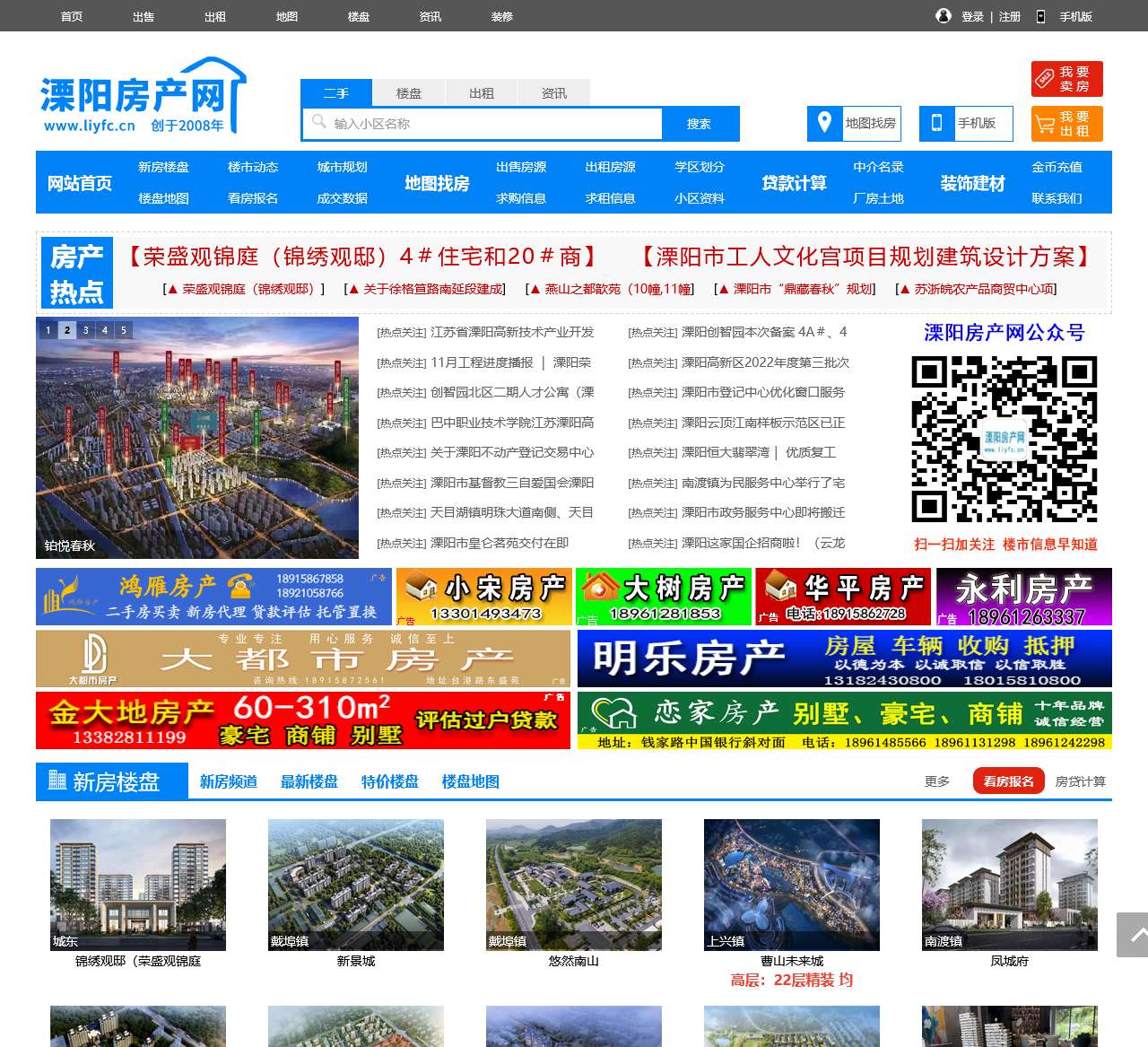Click the 大都市房产 ad banner
1148x1047 pixels.
(303, 659)
